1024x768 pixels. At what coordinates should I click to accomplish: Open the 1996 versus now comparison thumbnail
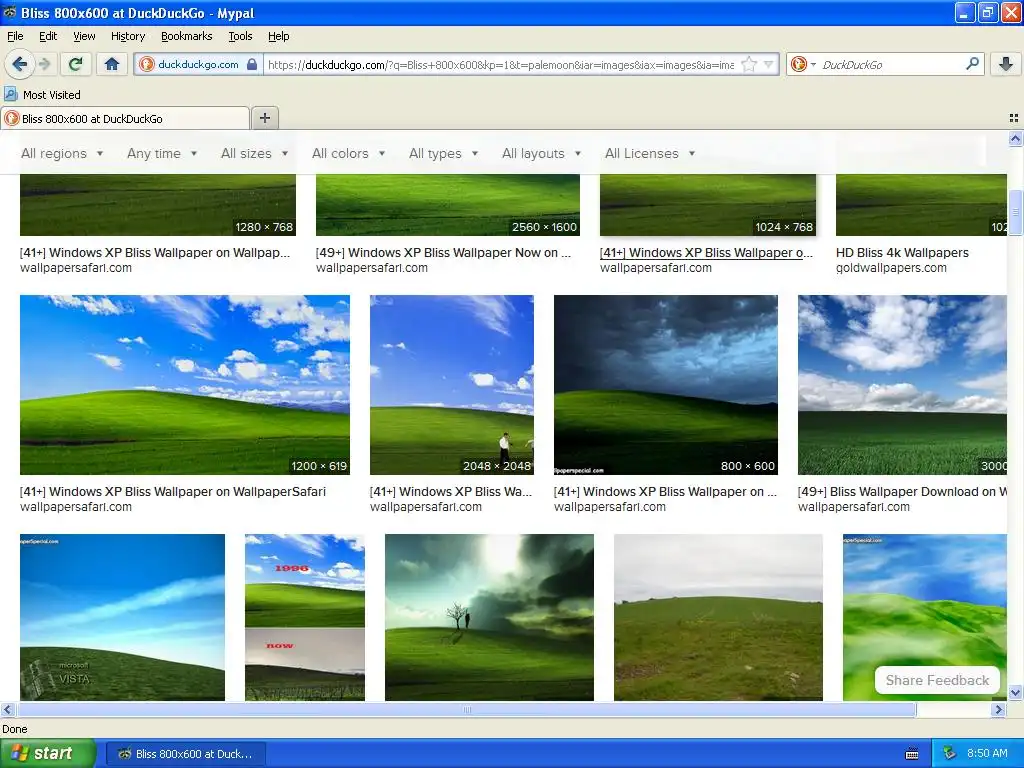[x=305, y=617]
